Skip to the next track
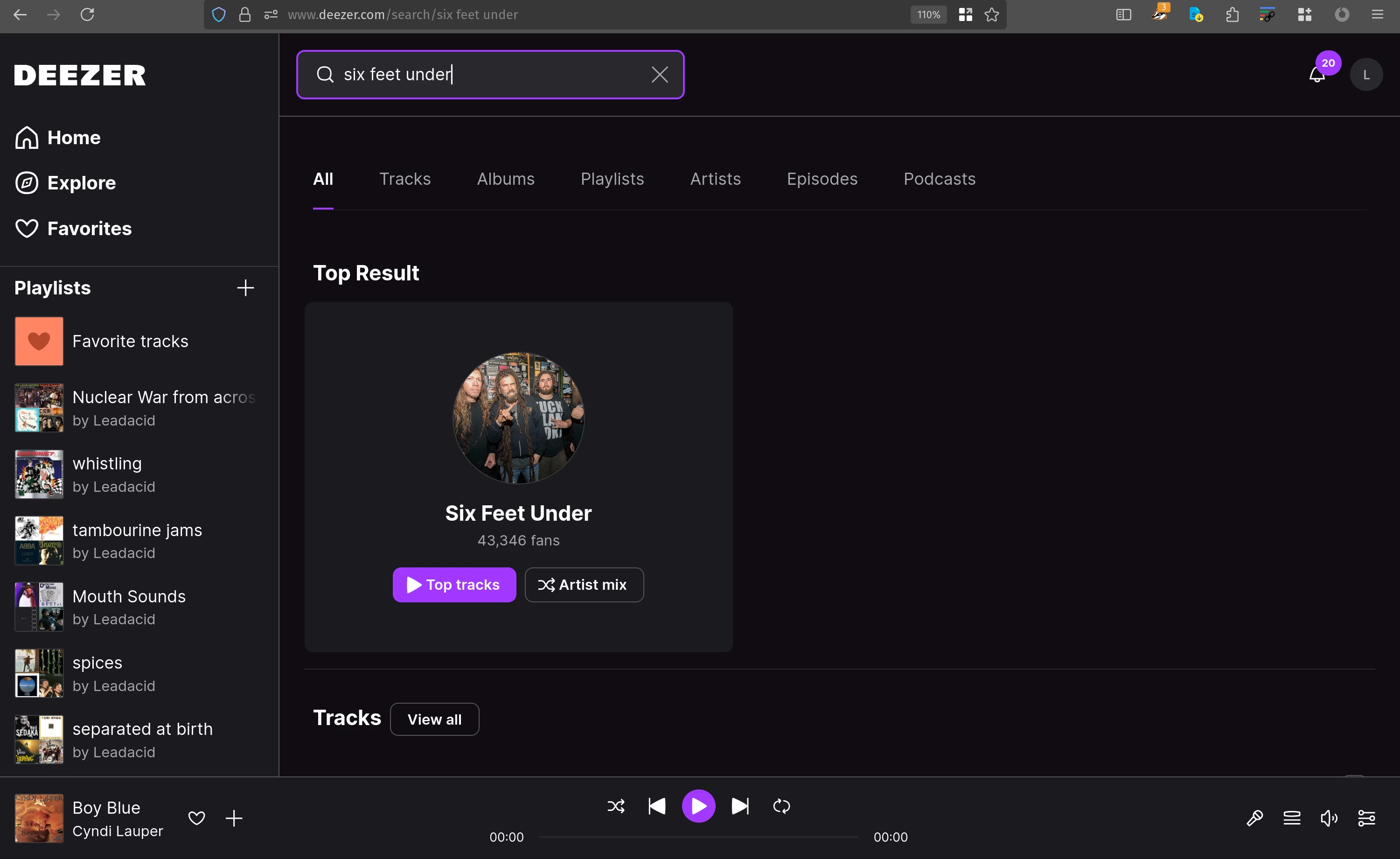Image resolution: width=1400 pixels, height=859 pixels. [x=740, y=806]
